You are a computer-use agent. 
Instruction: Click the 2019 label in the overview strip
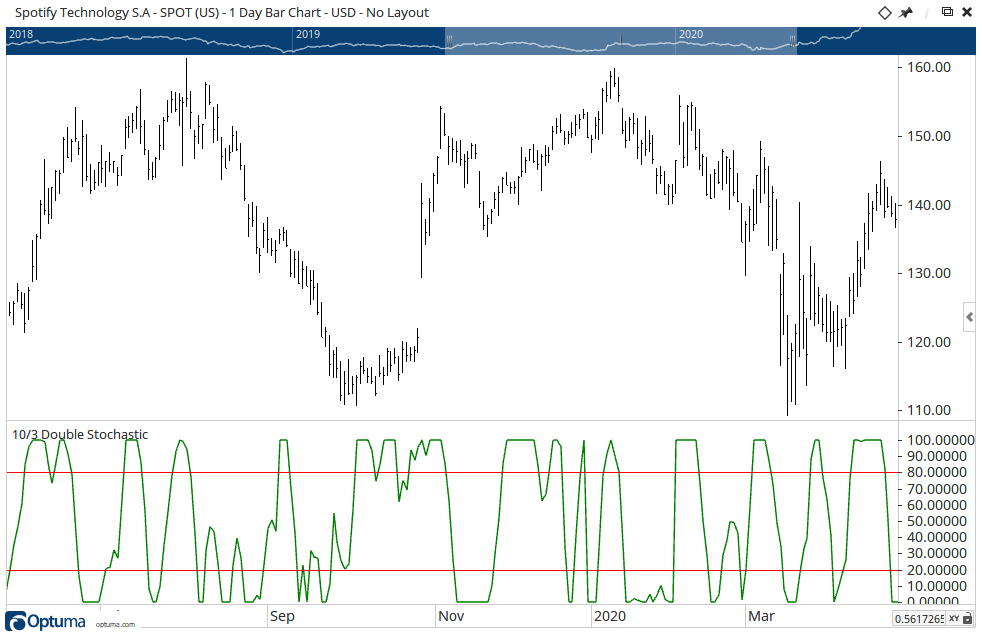[x=308, y=34]
